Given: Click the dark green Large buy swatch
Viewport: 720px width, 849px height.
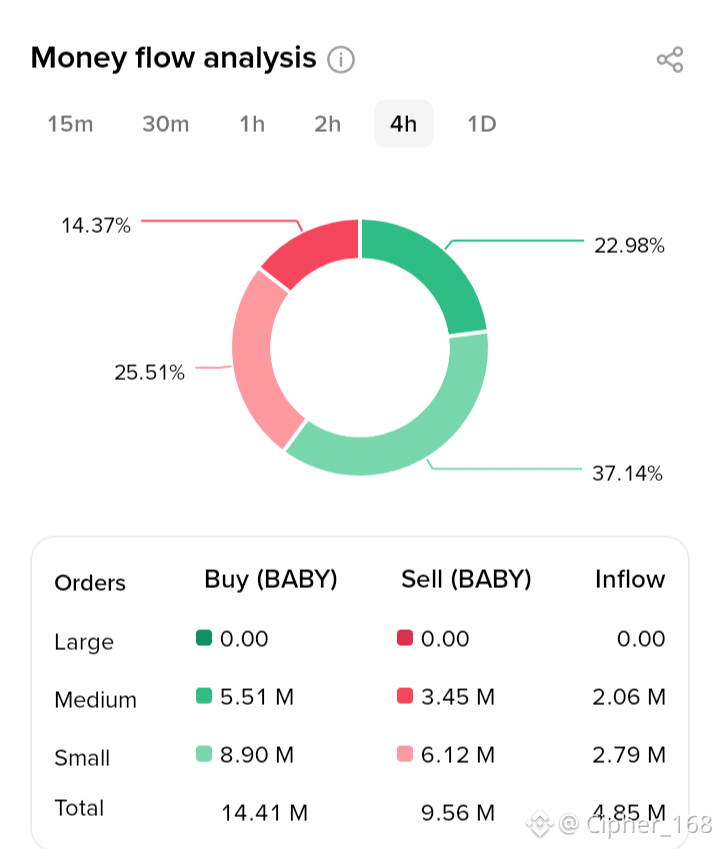Looking at the screenshot, I should [x=204, y=638].
